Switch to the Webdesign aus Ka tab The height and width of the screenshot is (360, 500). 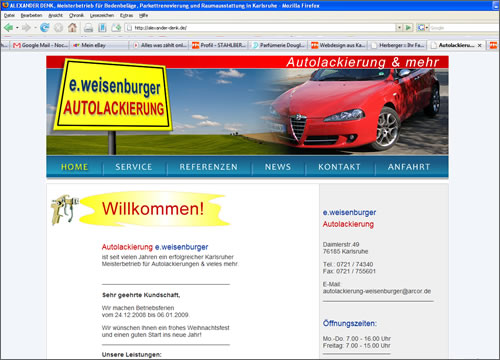338,45
